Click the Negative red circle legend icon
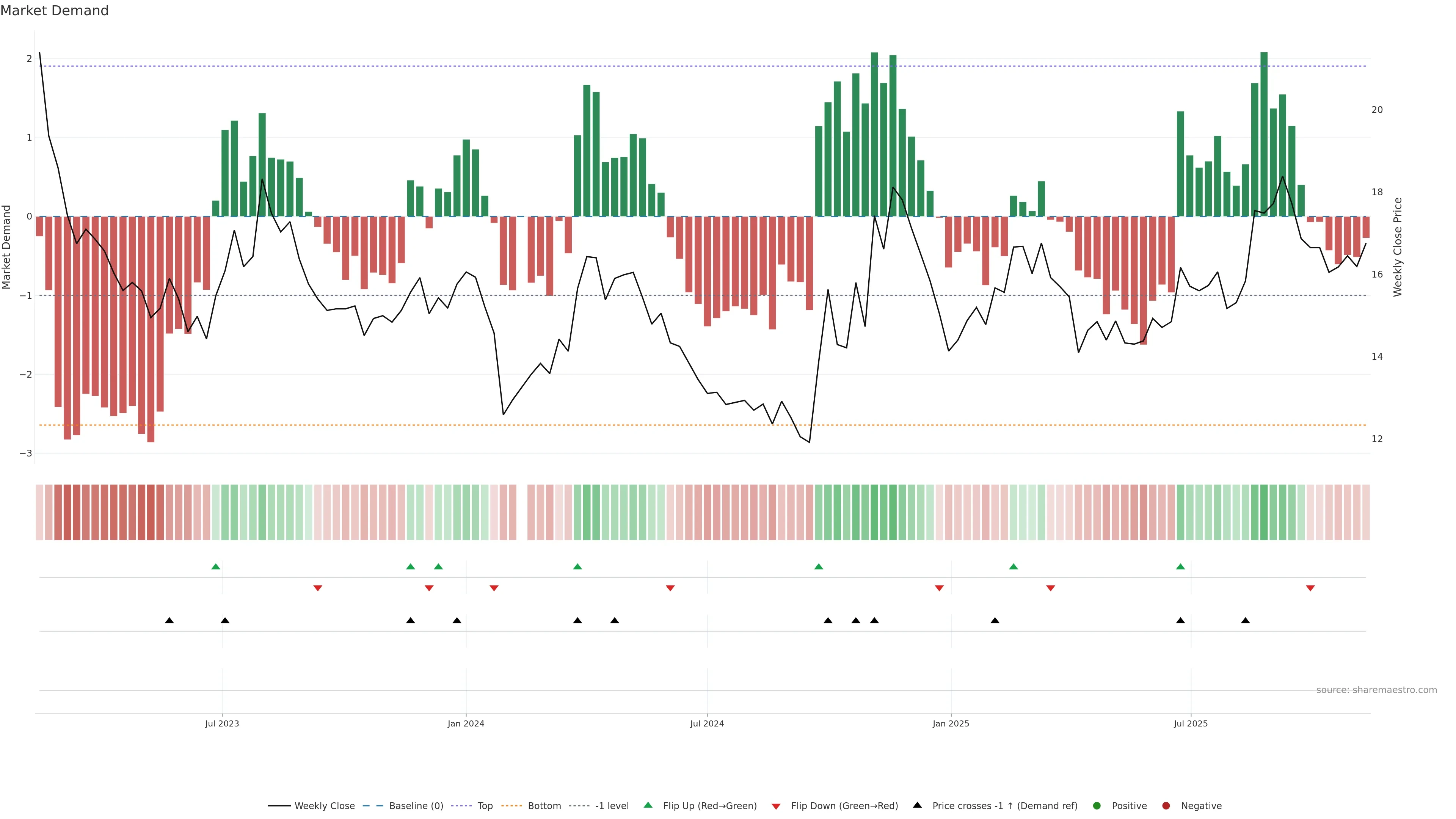The width and height of the screenshot is (1456, 819). [x=1166, y=806]
